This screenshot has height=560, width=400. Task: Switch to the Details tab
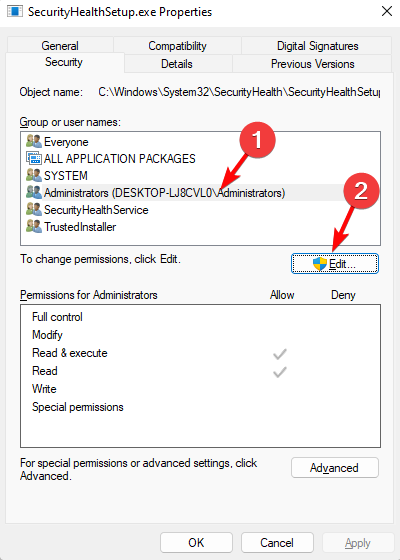click(x=177, y=64)
